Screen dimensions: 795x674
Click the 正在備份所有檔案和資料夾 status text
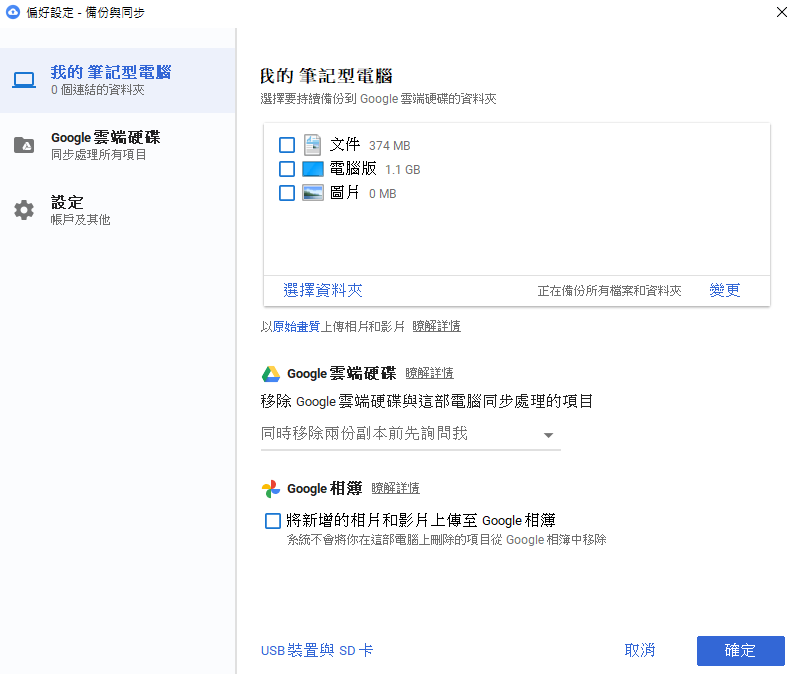click(x=609, y=291)
